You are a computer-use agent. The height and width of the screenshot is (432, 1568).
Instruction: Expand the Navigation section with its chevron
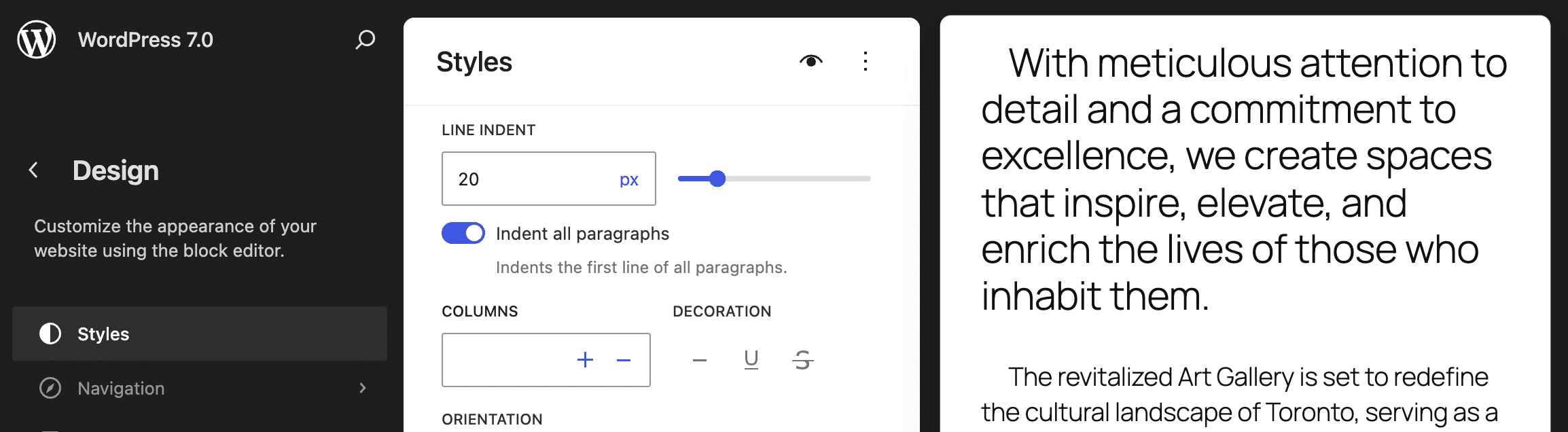coord(363,388)
